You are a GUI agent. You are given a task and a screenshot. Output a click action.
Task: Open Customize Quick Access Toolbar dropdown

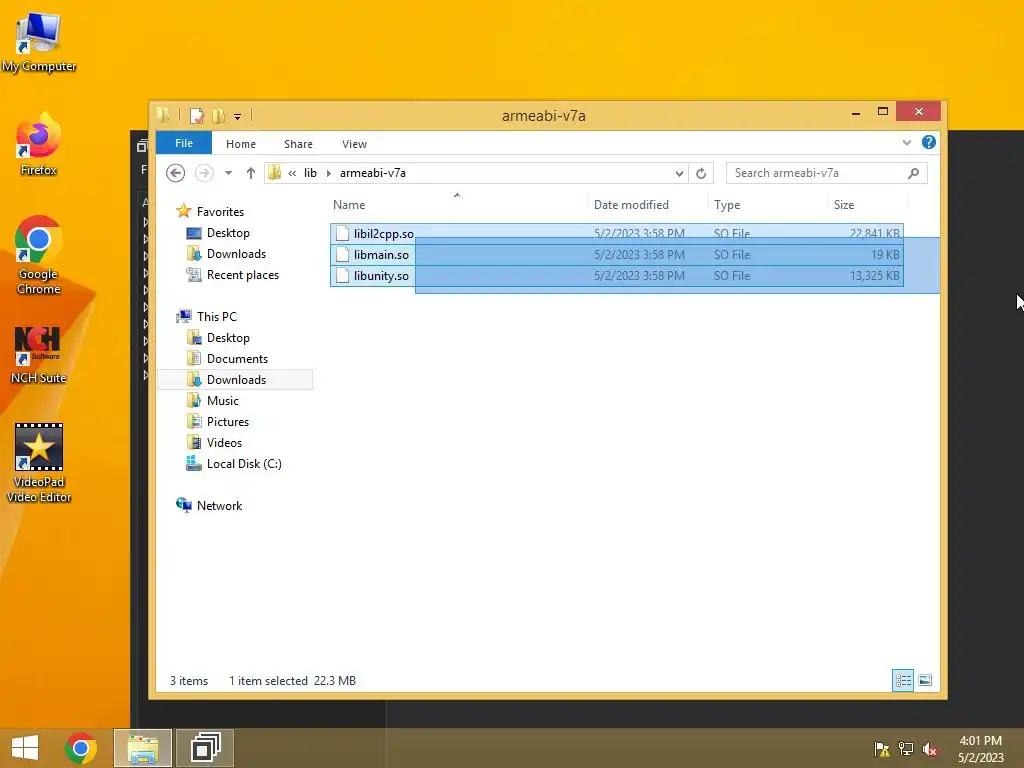pos(237,116)
